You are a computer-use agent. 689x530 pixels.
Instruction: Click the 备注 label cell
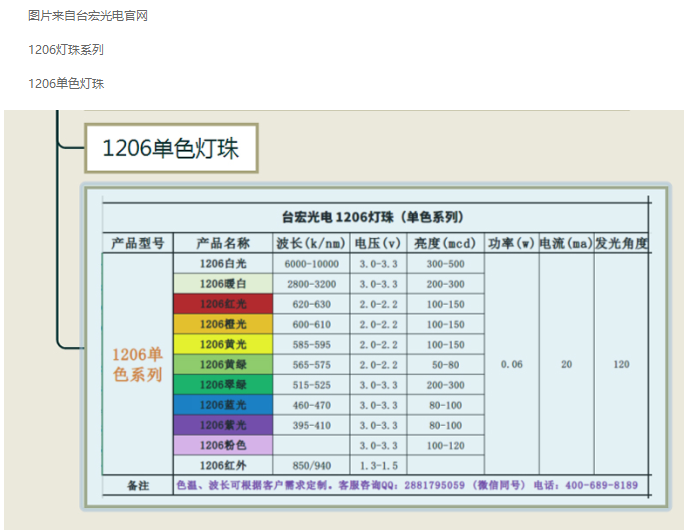pos(138,486)
